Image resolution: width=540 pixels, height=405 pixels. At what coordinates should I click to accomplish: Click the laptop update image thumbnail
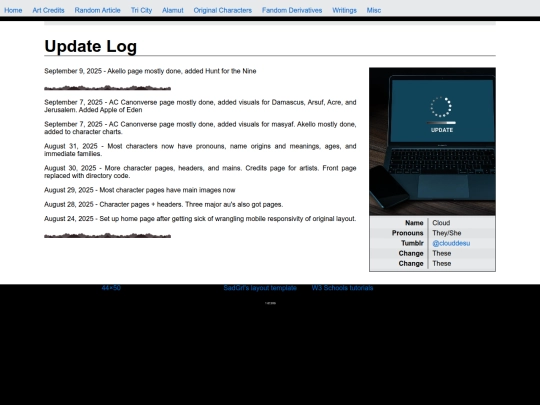click(433, 142)
